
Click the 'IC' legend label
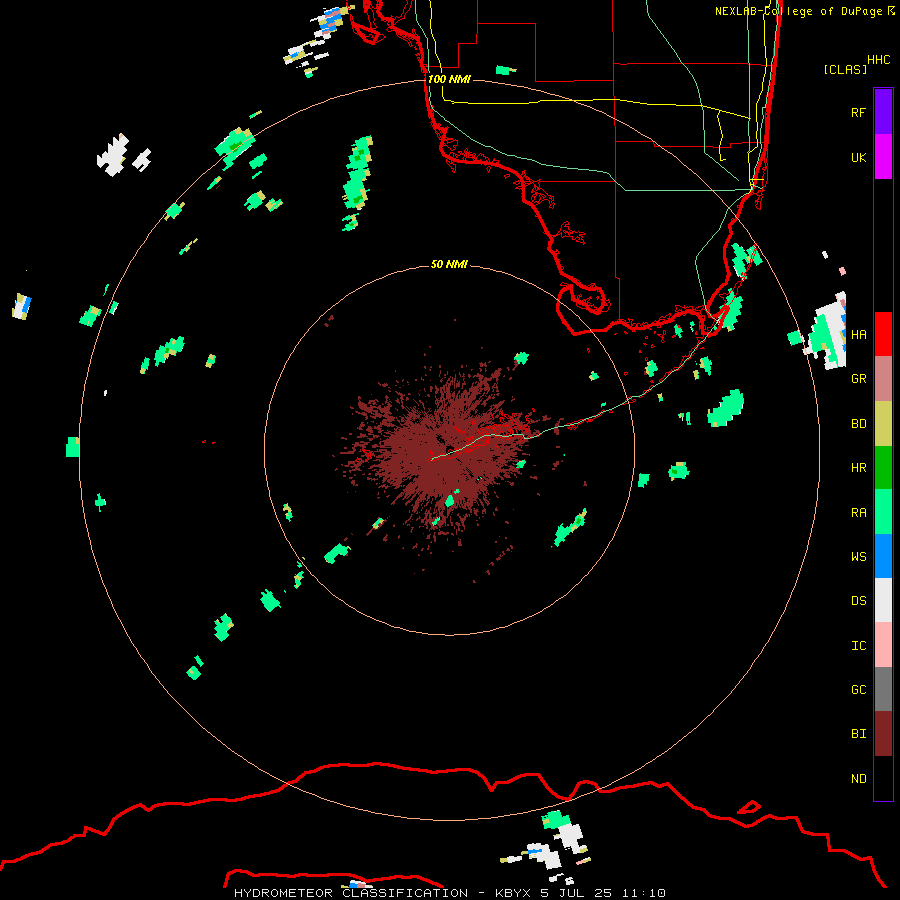pyautogui.click(x=858, y=646)
